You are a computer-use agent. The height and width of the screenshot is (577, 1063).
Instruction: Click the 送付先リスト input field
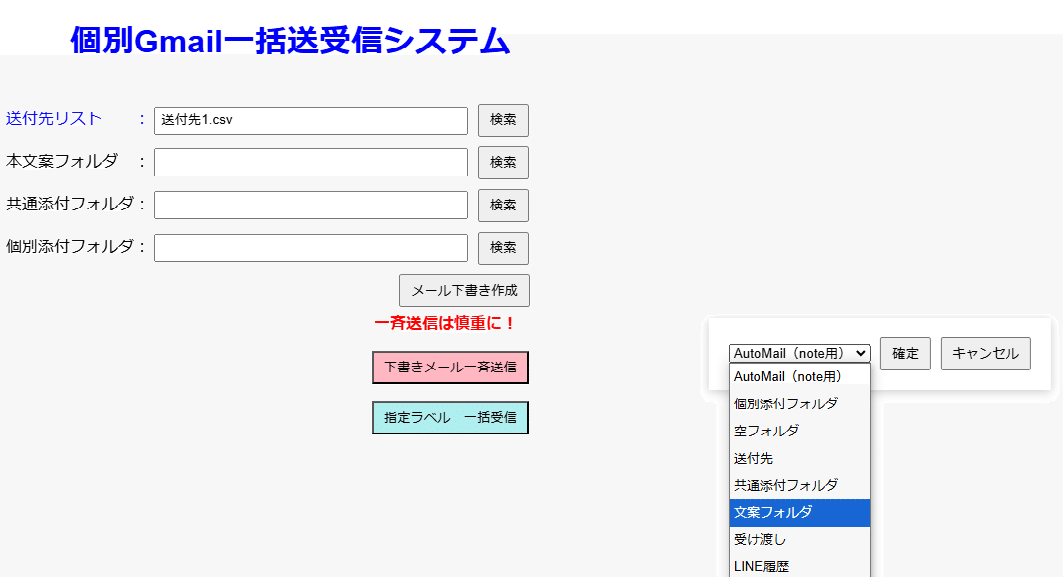click(x=310, y=121)
